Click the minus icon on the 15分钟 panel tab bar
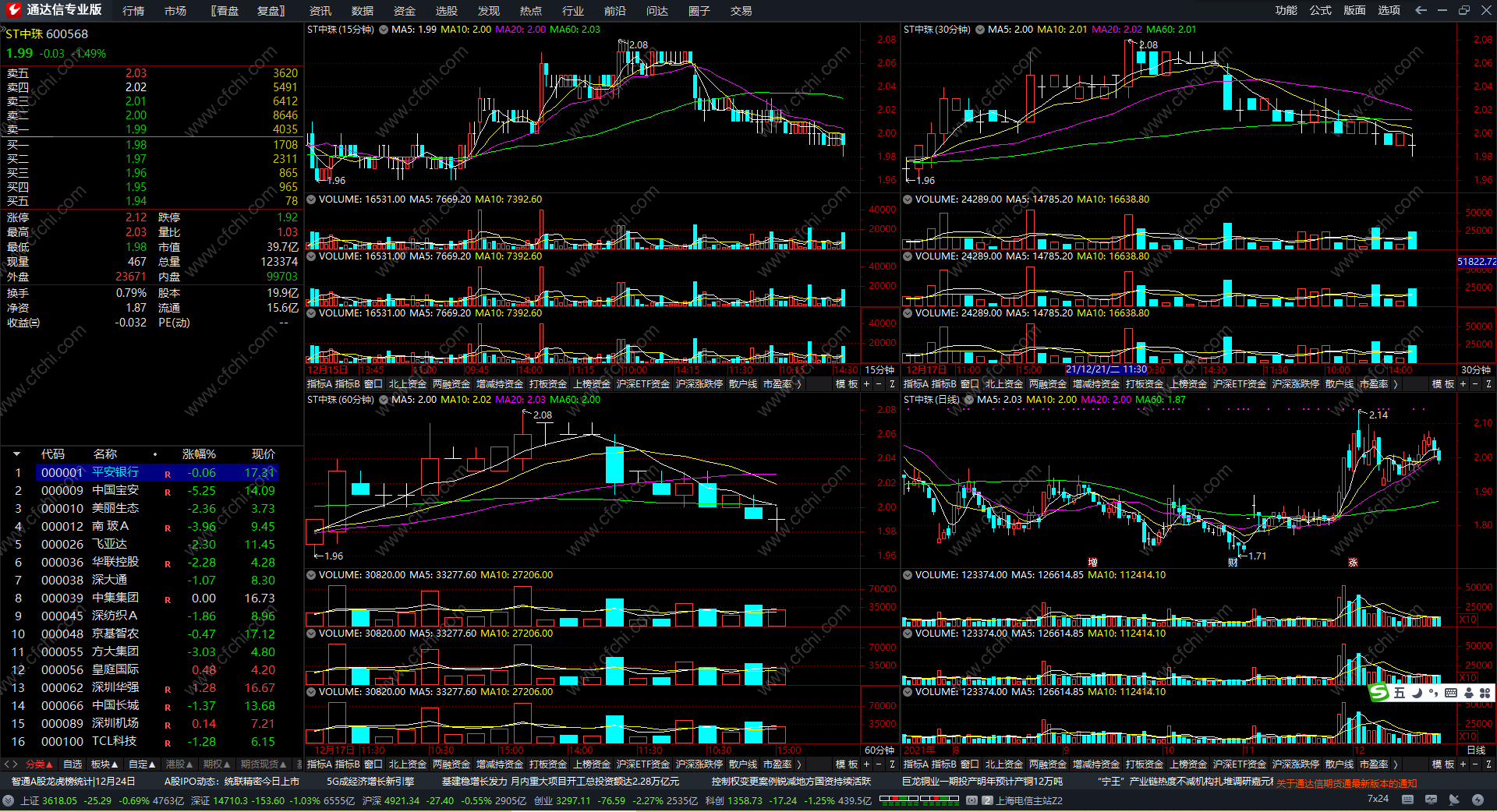The image size is (1497, 812). [879, 384]
